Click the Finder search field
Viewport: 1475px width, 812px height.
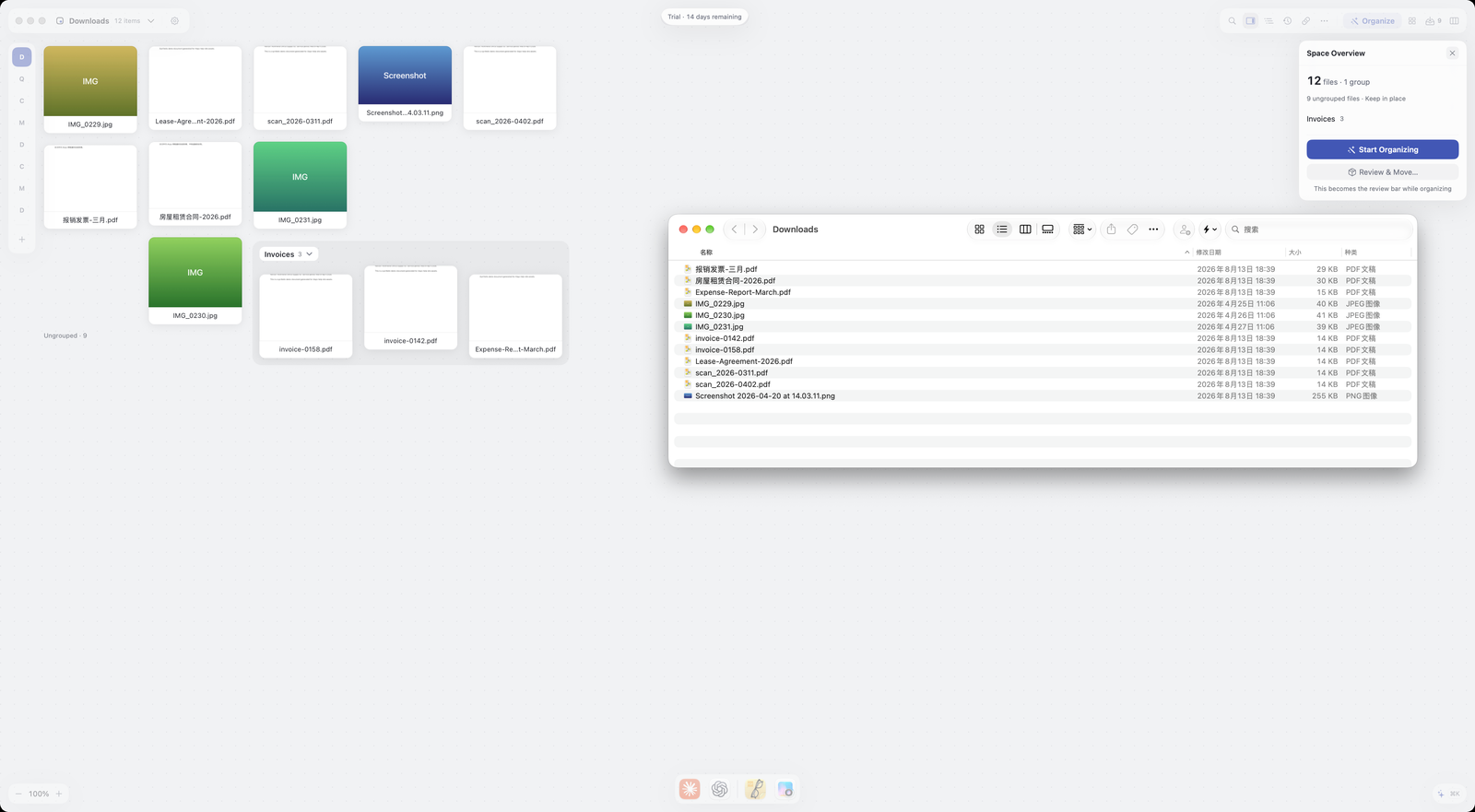tap(1320, 229)
